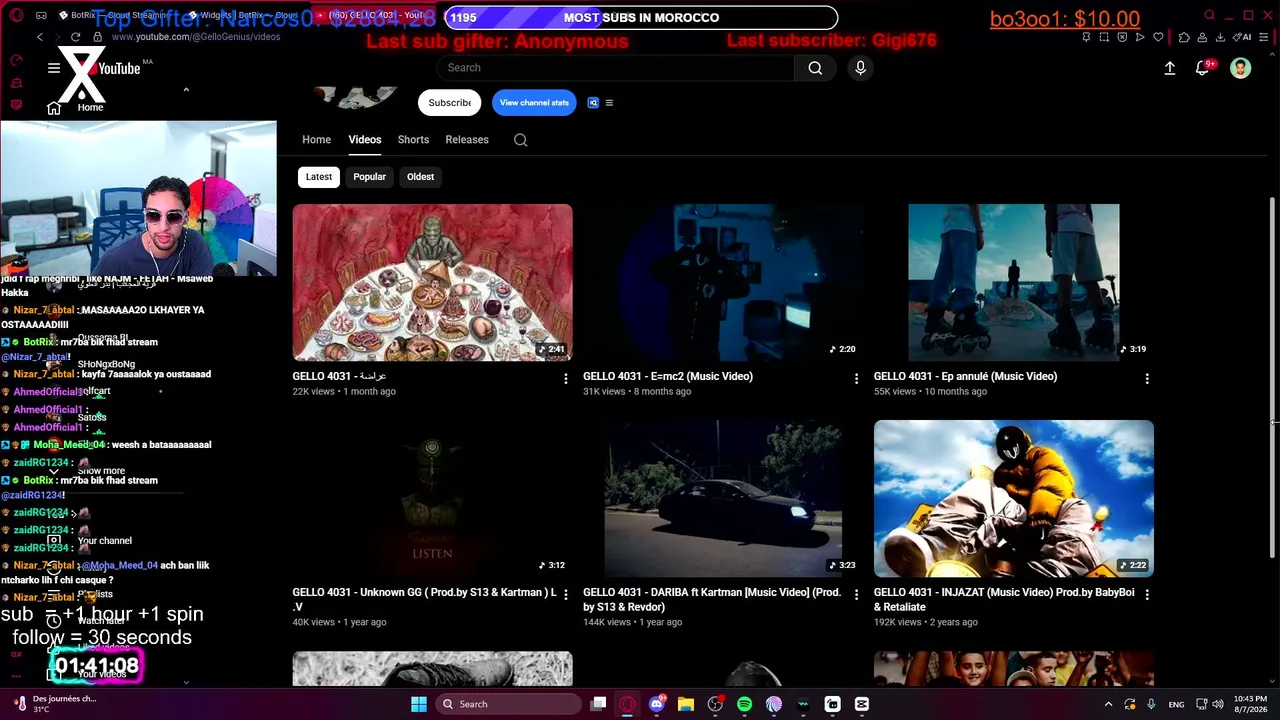
Task: Open the YouTube guide hamburger menu
Action: coord(54,68)
